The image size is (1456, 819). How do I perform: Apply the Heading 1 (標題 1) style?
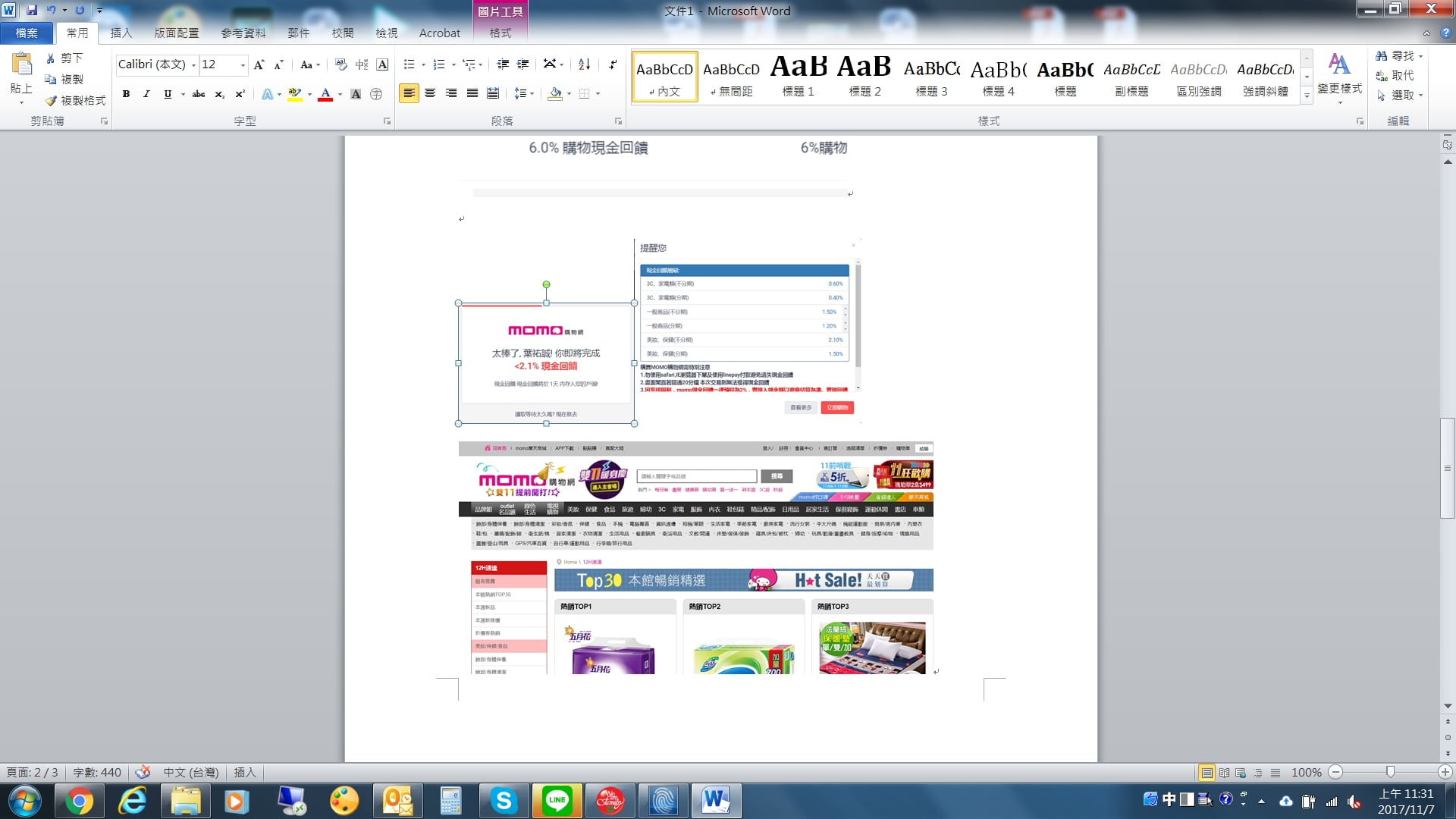(x=798, y=76)
